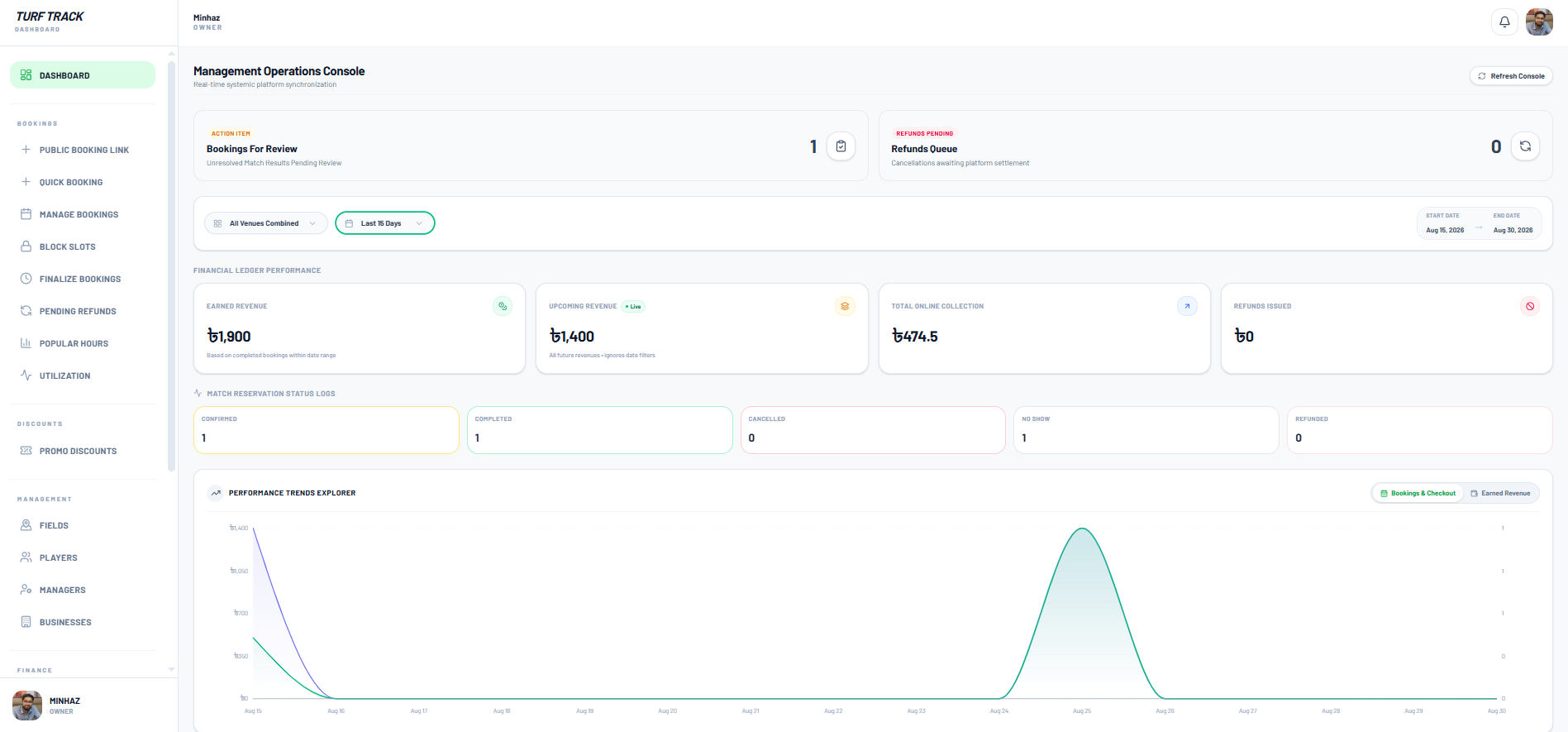Click calendar icon for Manage Bookings
Viewport: 1568px width, 732px height.
[x=26, y=214]
